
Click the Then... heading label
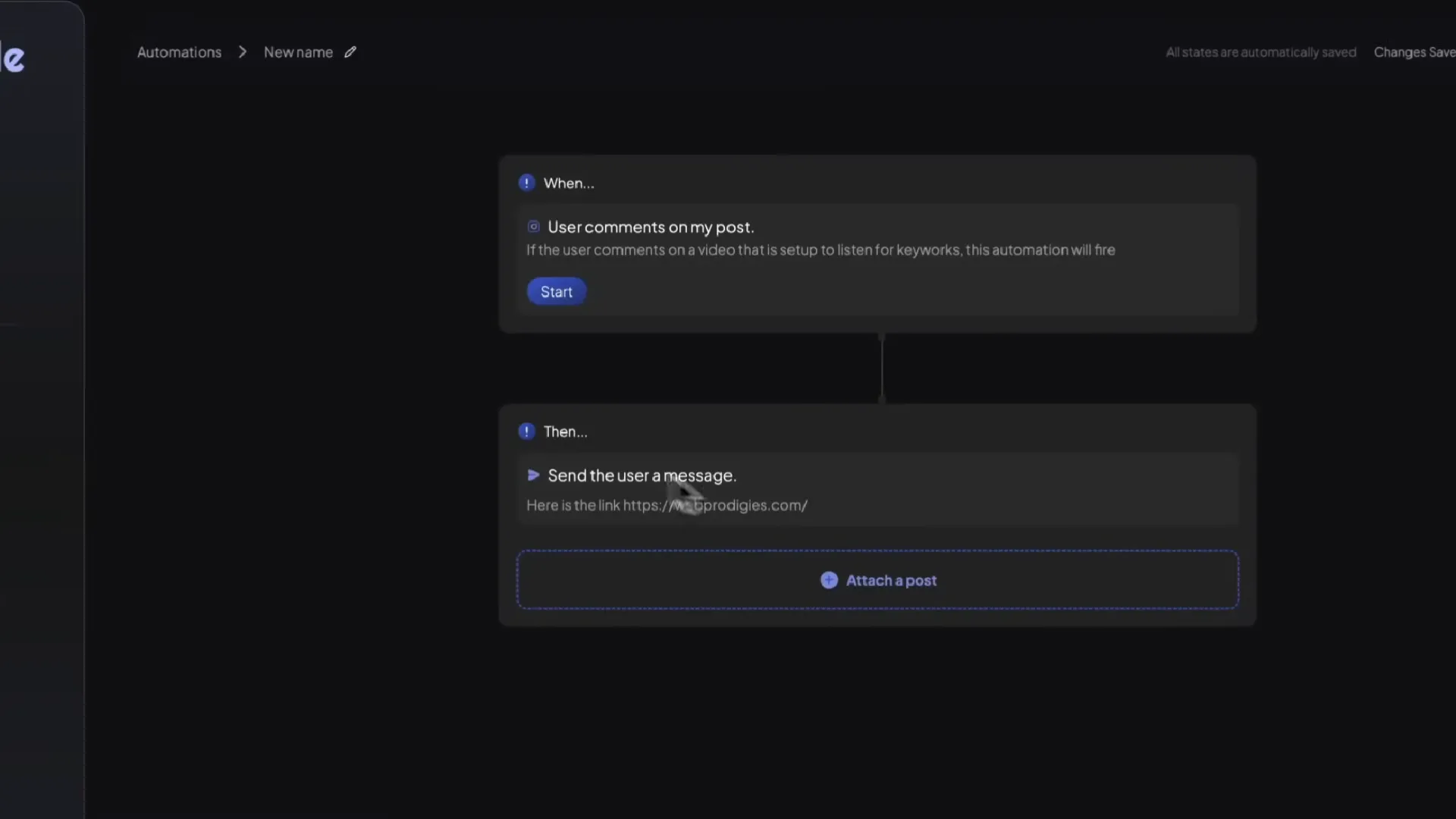tap(565, 431)
